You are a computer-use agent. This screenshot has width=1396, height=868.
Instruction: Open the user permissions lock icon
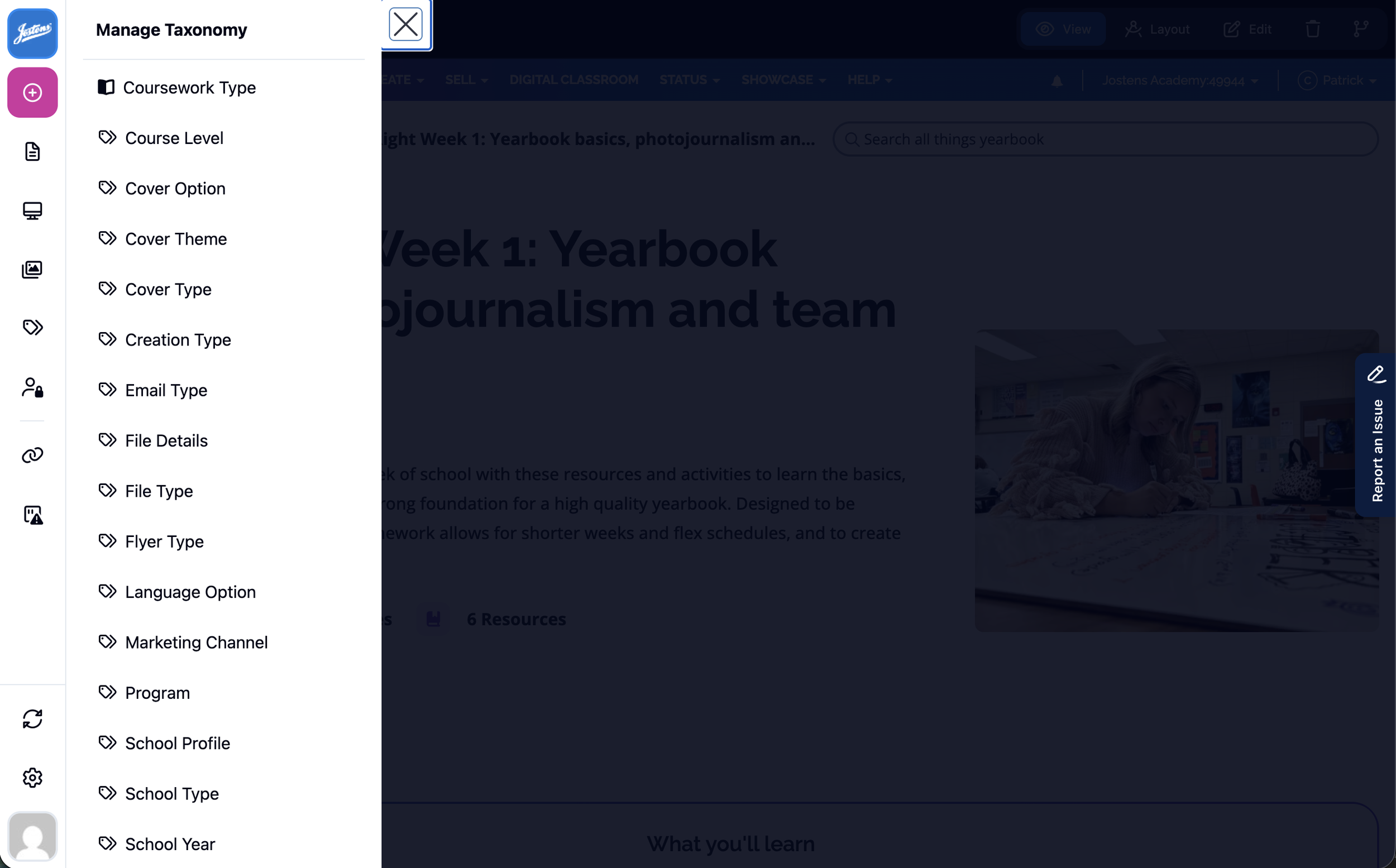coord(32,387)
